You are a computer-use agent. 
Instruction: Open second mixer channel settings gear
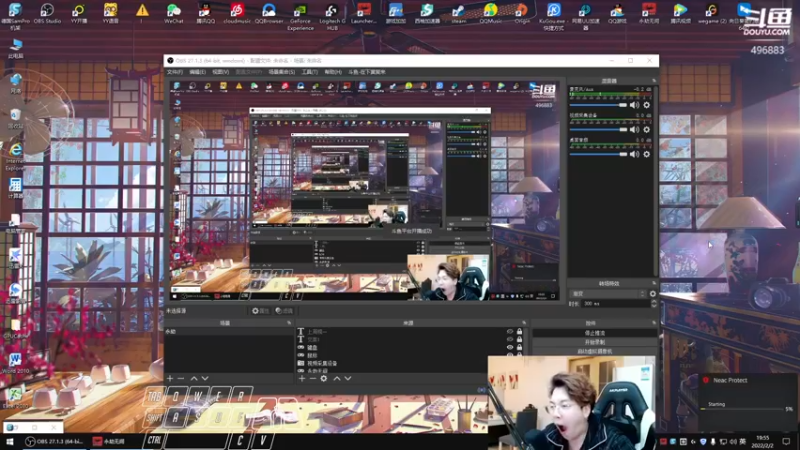(646, 130)
